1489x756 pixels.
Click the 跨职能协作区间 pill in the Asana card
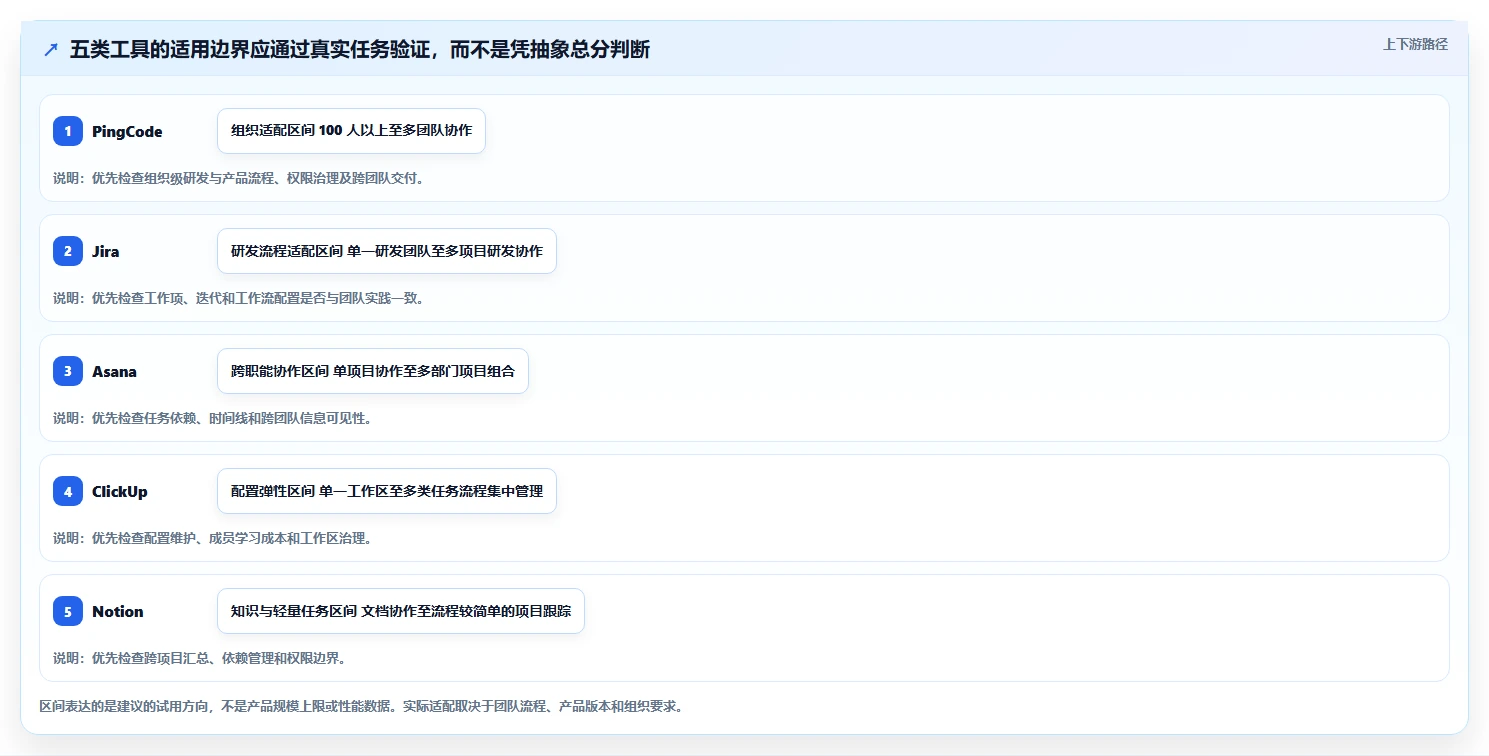pos(373,371)
